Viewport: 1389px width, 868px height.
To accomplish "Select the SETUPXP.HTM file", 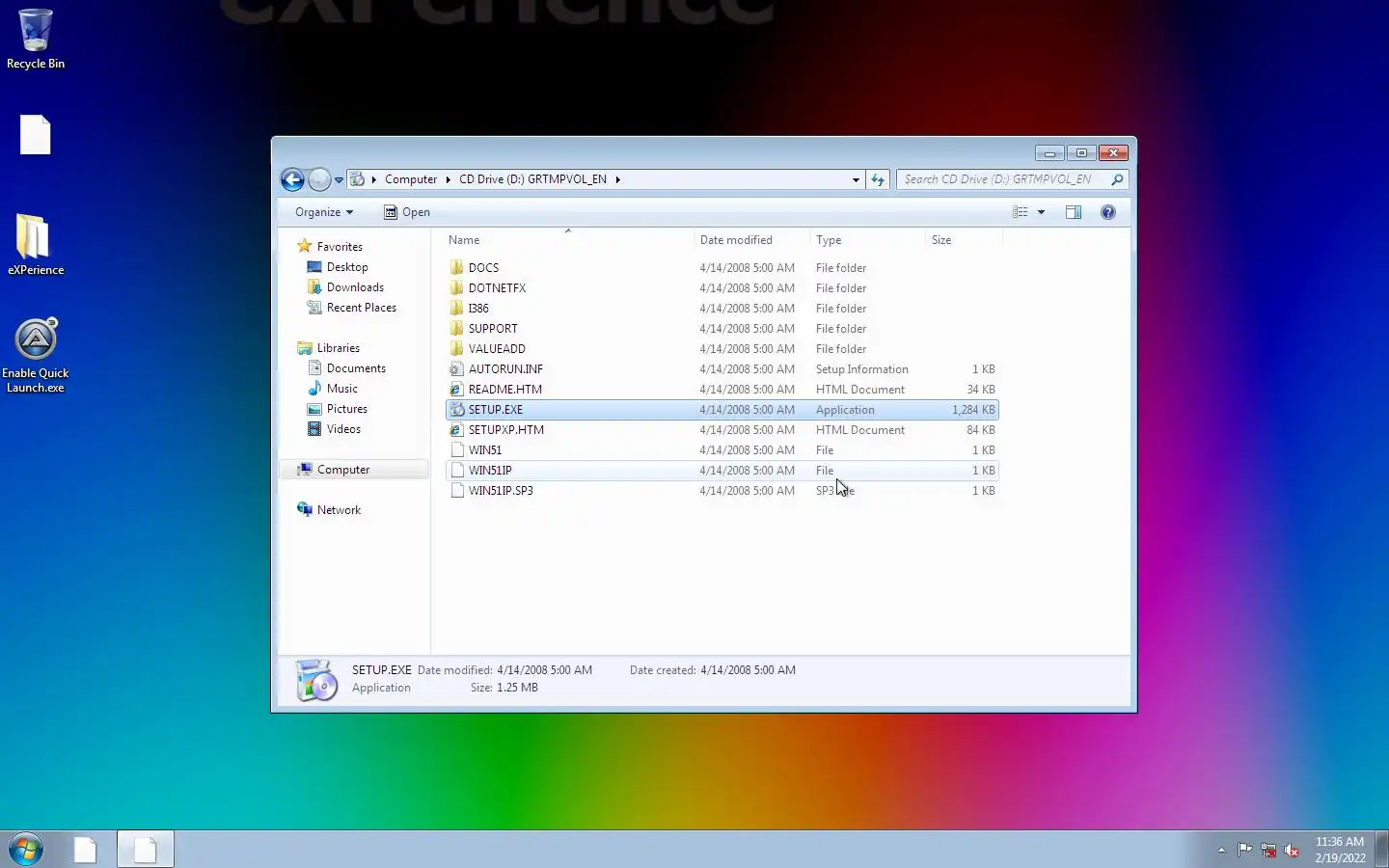I will (x=722, y=430).
